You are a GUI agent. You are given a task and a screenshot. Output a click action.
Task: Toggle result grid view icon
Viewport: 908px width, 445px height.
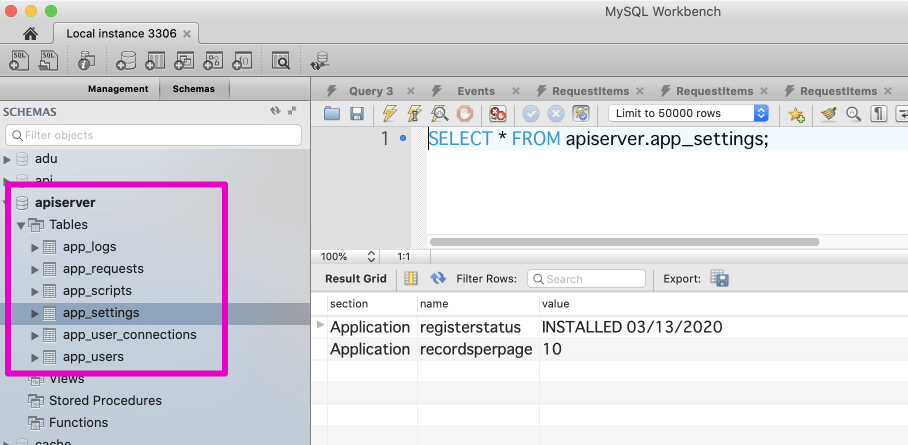411,278
